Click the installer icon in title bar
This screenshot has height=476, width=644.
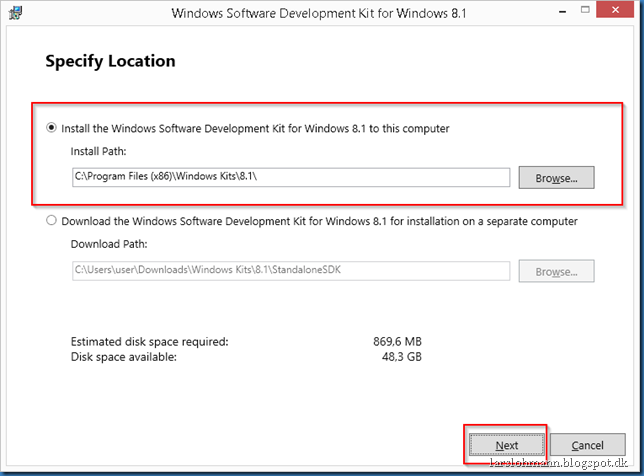[15, 13]
